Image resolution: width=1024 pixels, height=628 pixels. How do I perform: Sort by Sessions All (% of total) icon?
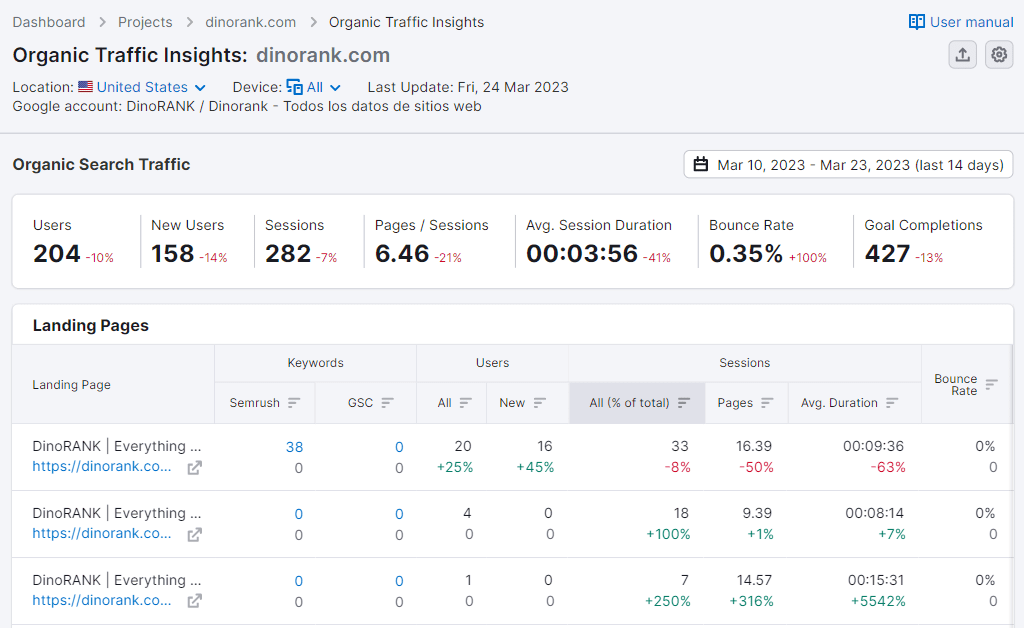[684, 403]
